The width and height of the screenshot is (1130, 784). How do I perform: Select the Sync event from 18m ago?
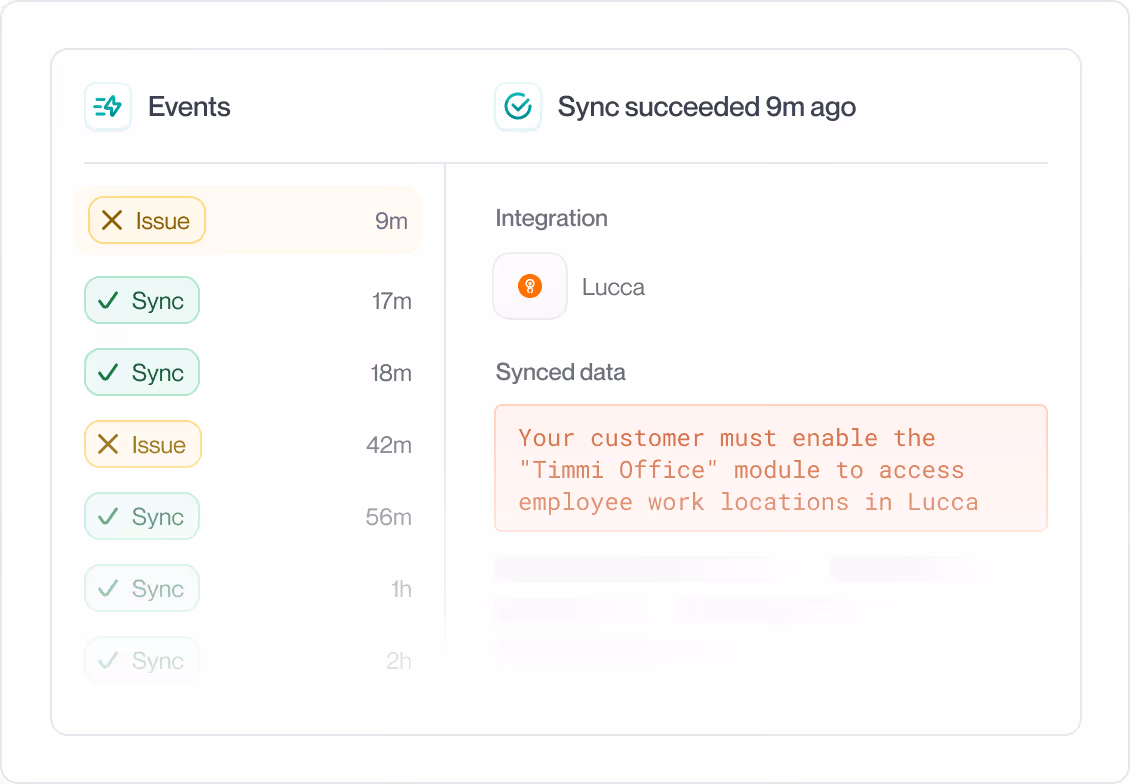(142, 373)
